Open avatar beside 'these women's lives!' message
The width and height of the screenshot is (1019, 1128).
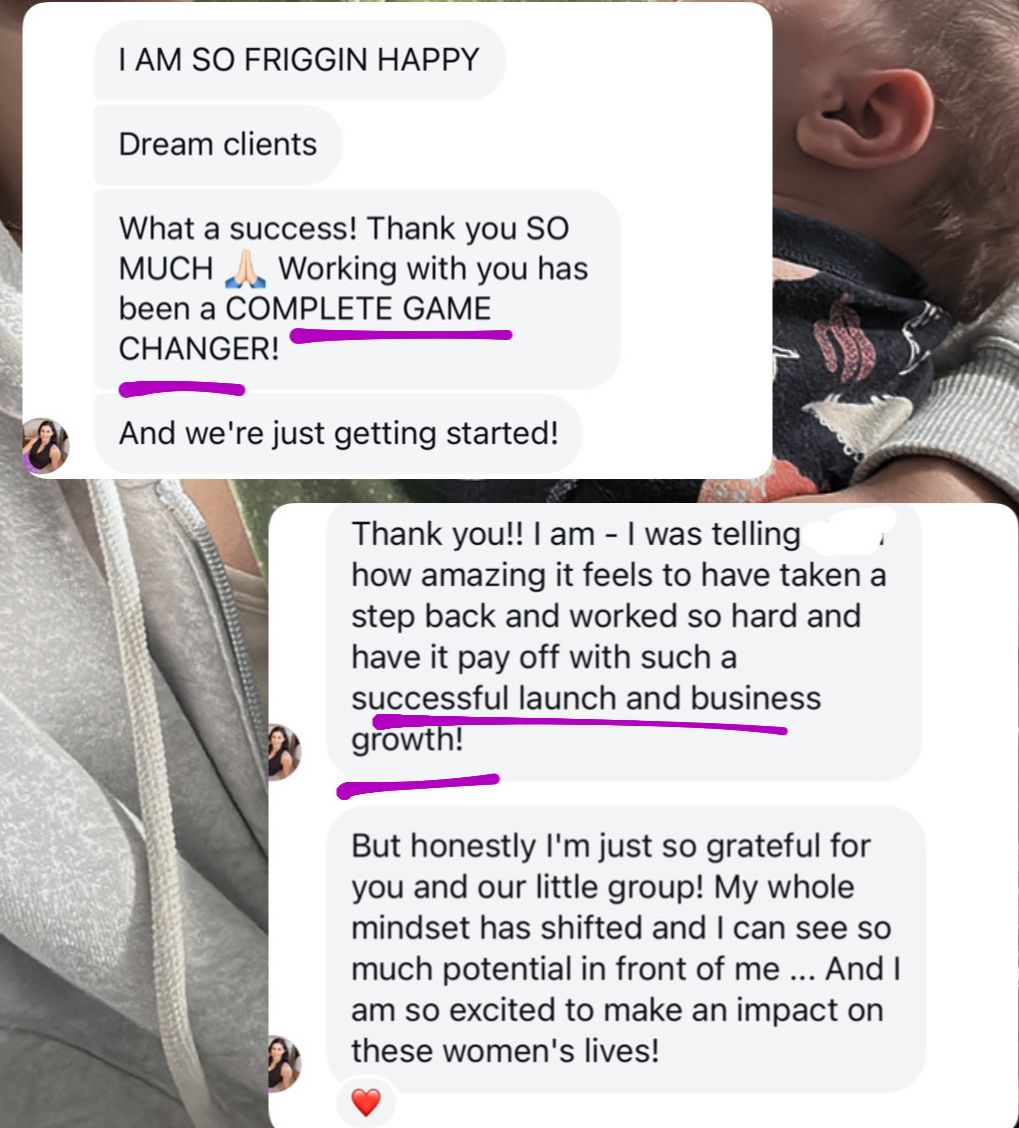(x=284, y=1064)
